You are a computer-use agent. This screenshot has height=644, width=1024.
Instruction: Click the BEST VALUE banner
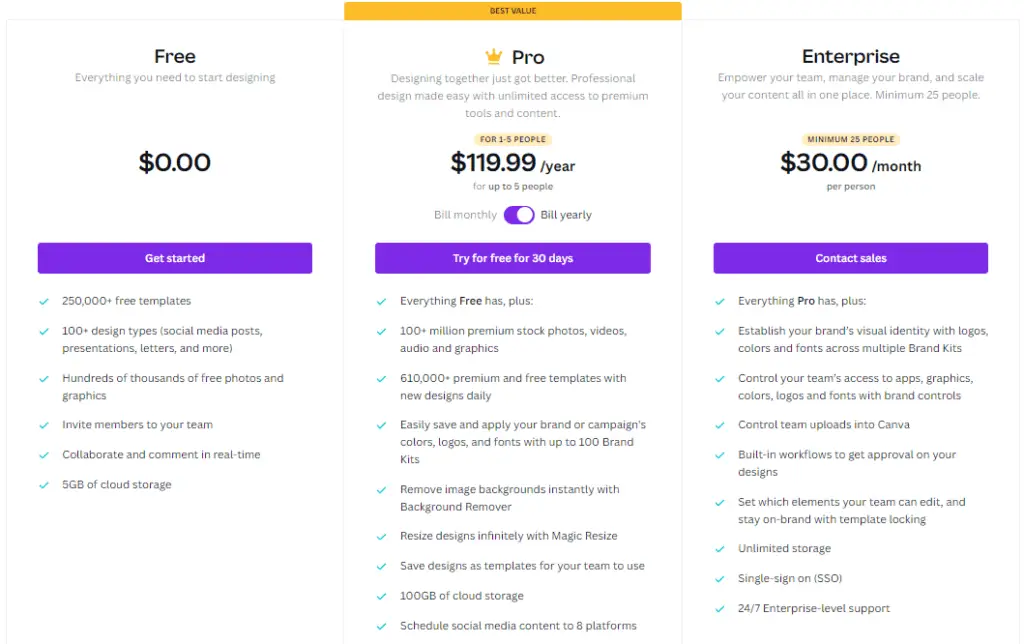[x=513, y=10]
